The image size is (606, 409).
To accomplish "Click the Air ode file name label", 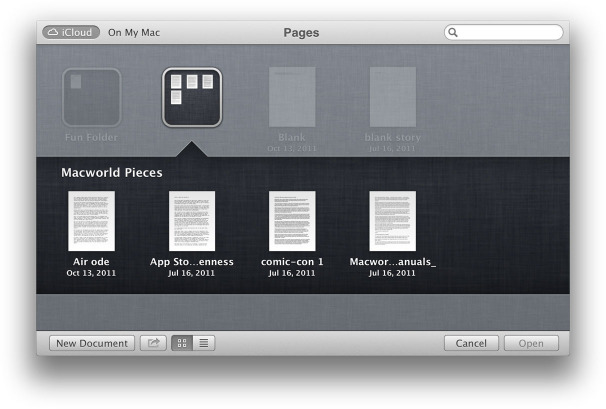I will click(x=91, y=262).
